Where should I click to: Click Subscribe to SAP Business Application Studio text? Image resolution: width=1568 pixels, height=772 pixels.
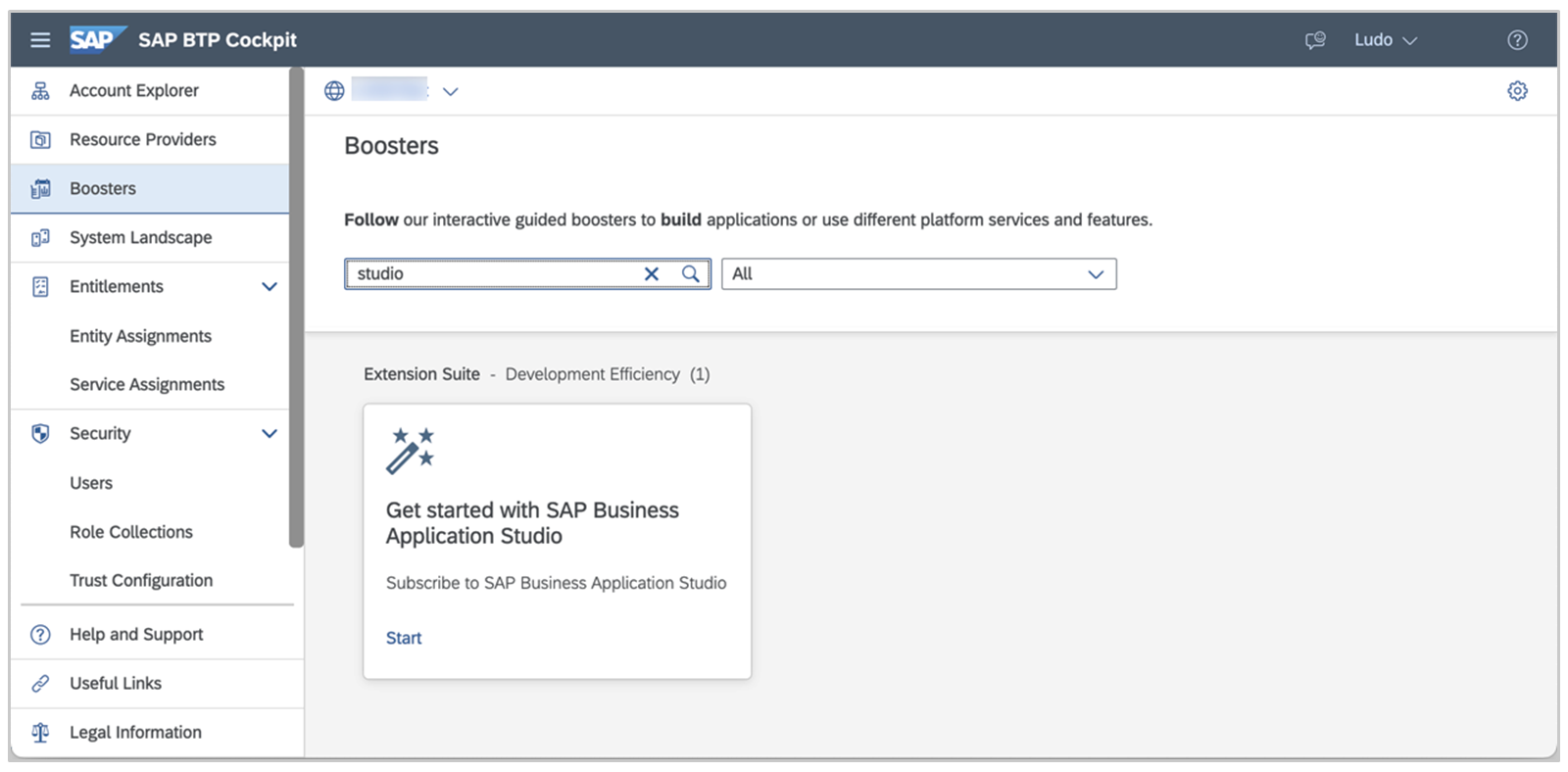point(556,584)
